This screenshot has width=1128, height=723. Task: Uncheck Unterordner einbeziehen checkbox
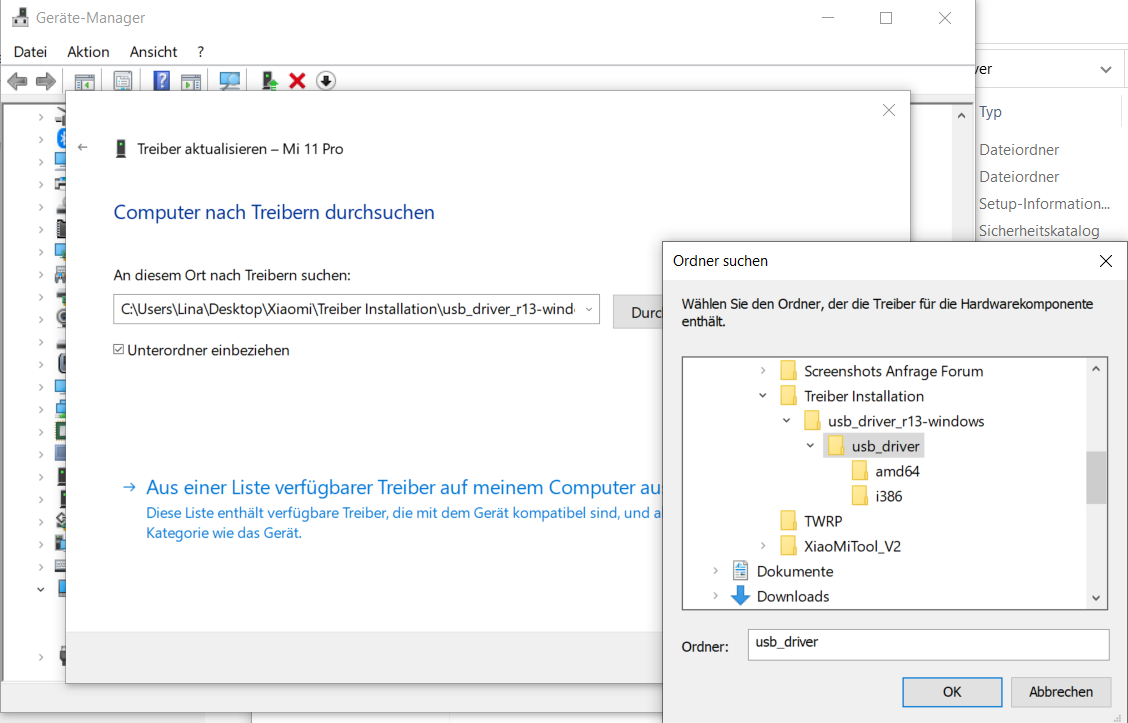(x=119, y=350)
